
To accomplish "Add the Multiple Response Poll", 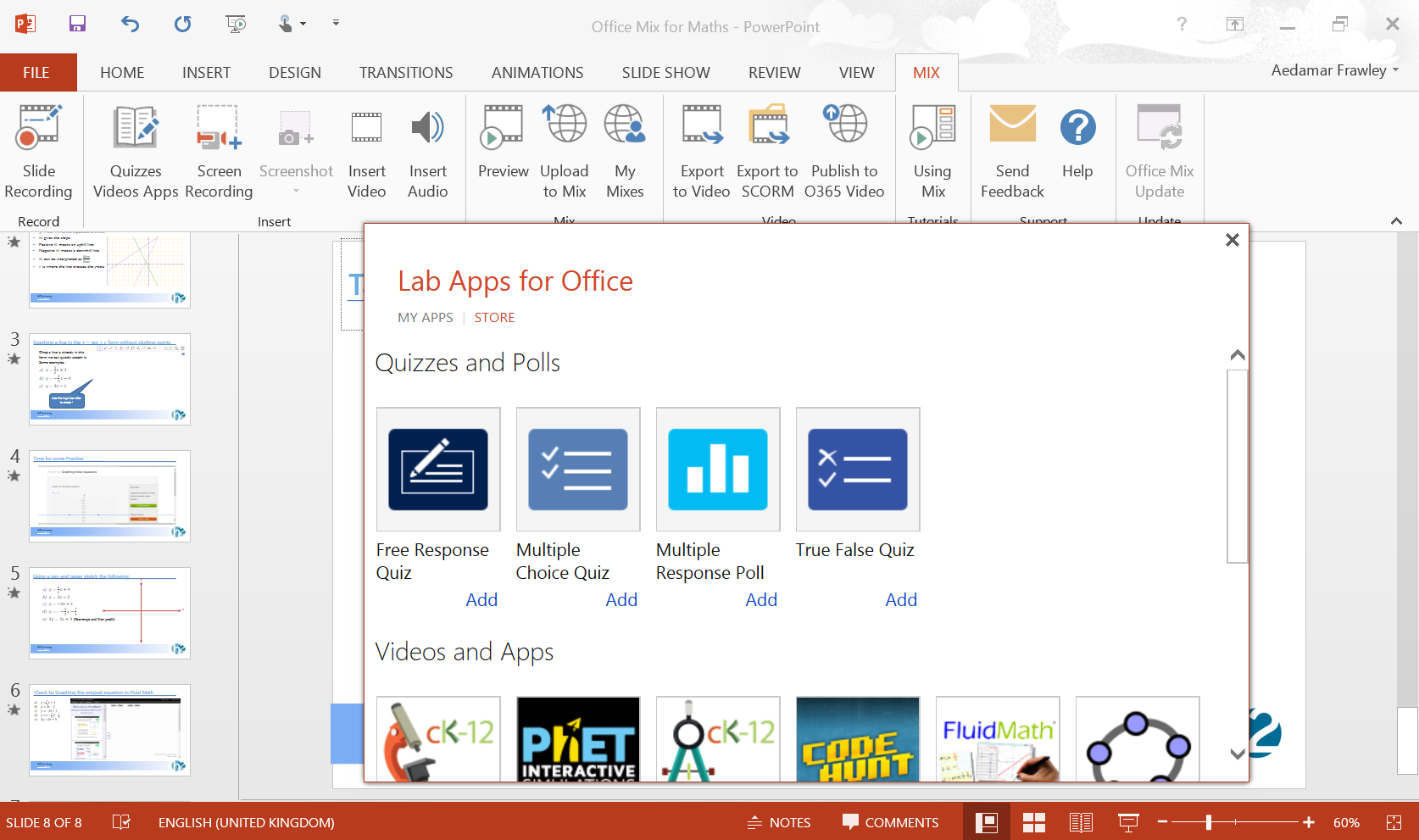I will click(x=761, y=600).
